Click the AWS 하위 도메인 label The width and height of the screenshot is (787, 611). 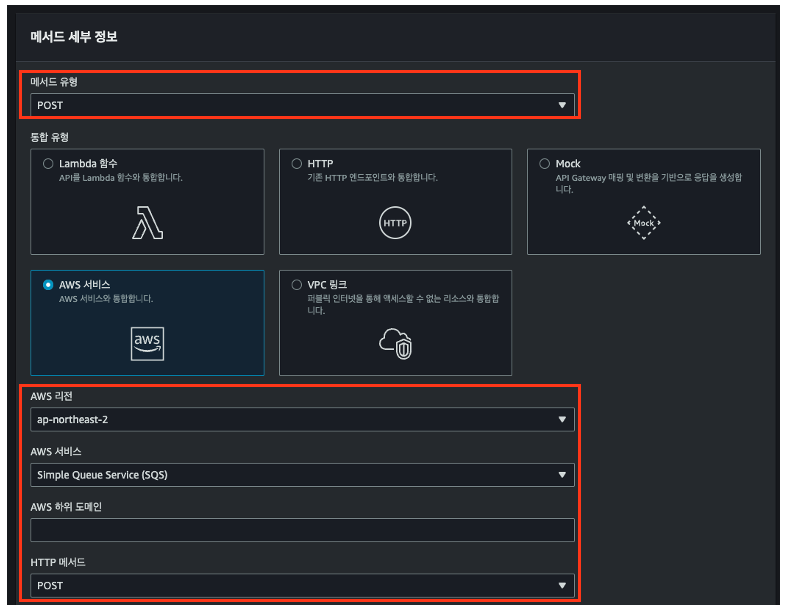click(x=66, y=507)
